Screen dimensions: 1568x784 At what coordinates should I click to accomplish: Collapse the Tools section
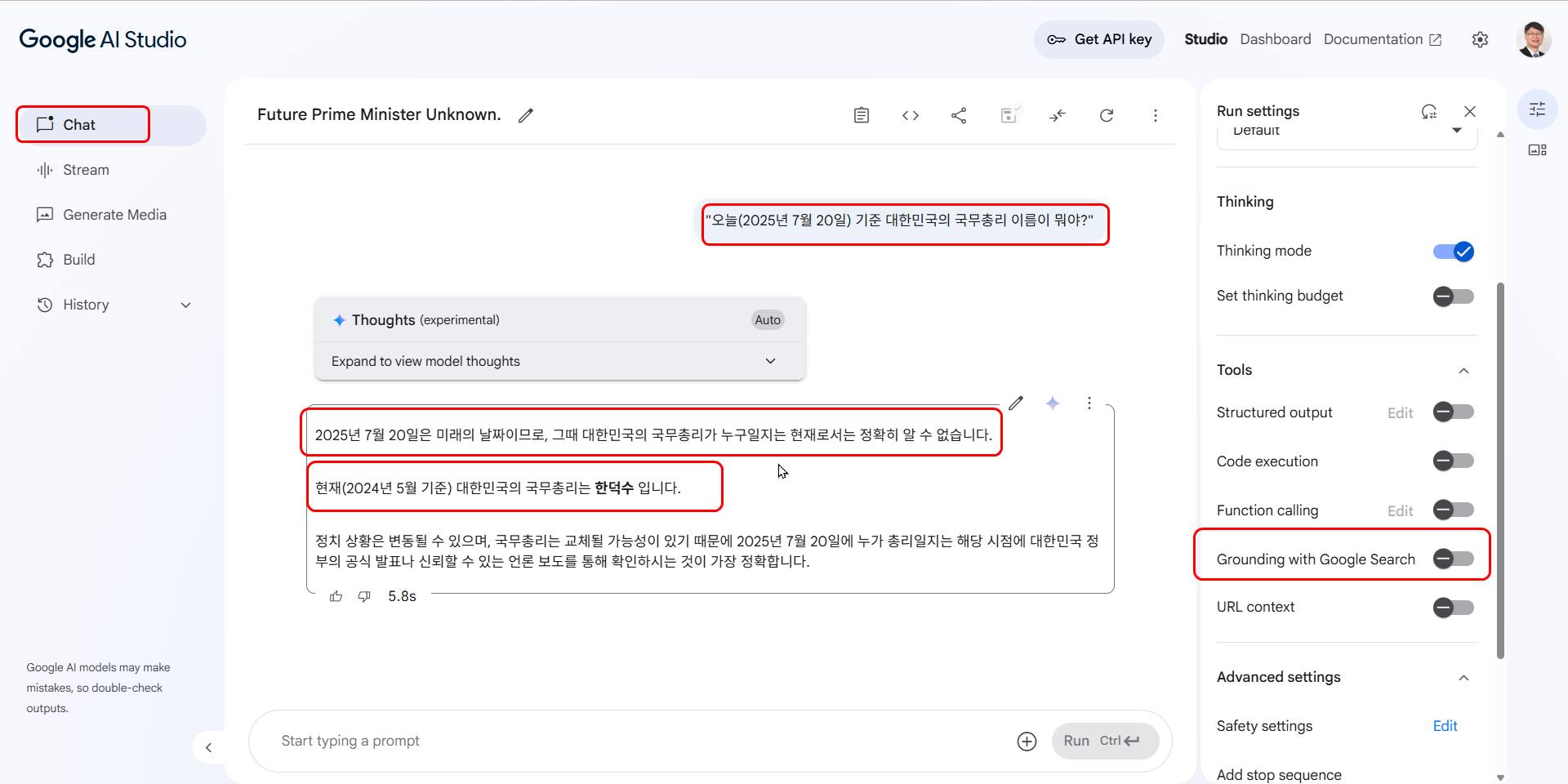click(1463, 371)
